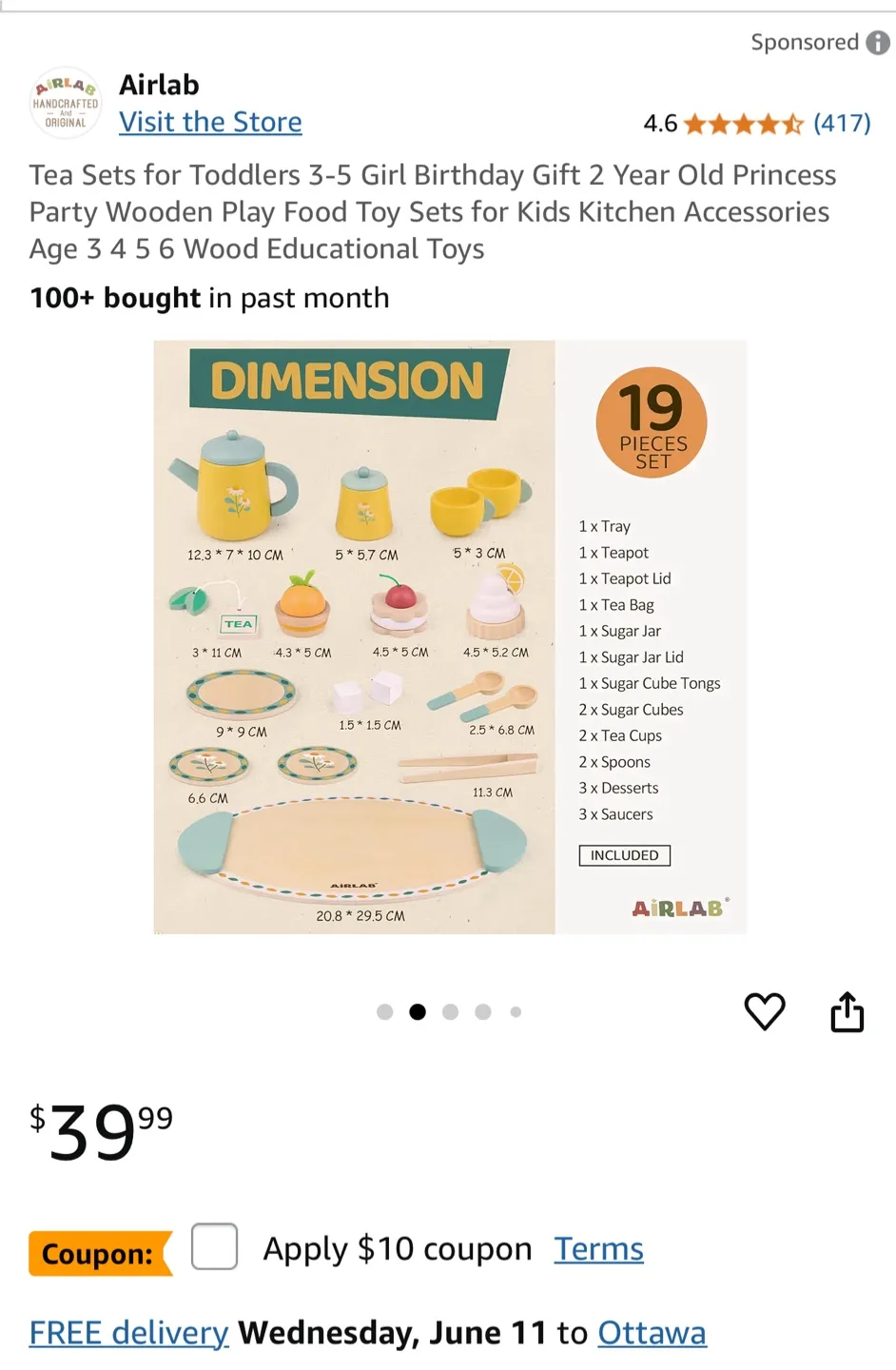The height and width of the screenshot is (1370, 896).
Task: Jump to the first image via carousel dot
Action: pyautogui.click(x=384, y=1011)
